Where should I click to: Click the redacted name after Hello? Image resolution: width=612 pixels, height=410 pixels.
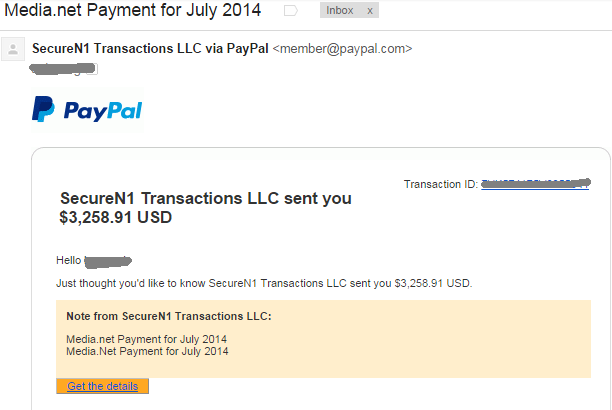click(108, 261)
